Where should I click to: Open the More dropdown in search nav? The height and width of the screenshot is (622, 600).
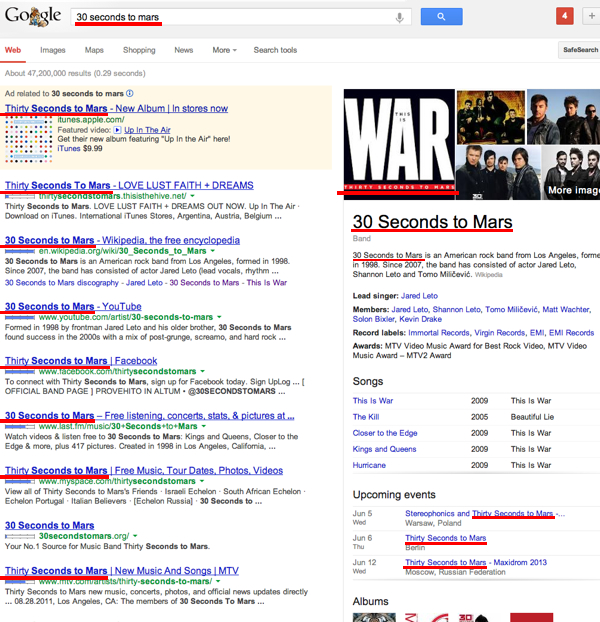point(224,50)
